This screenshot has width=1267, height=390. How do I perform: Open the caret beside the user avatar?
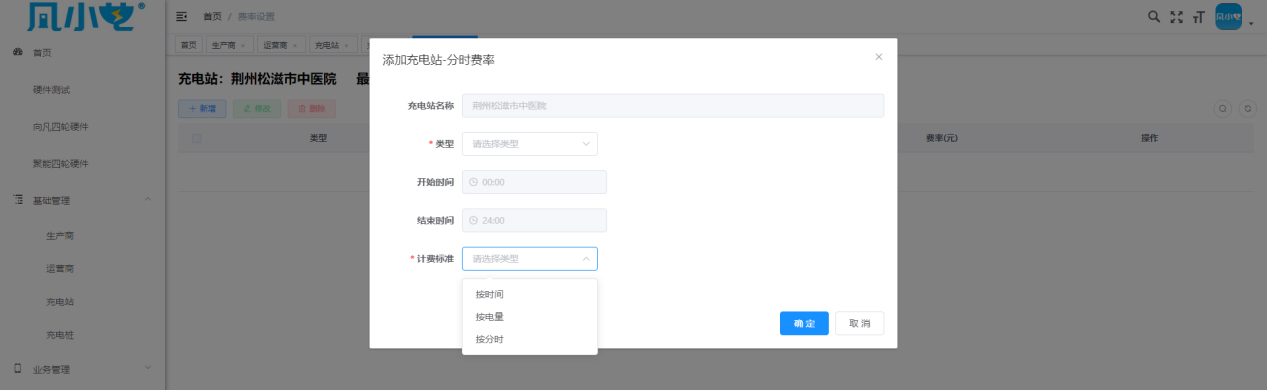click(1251, 23)
